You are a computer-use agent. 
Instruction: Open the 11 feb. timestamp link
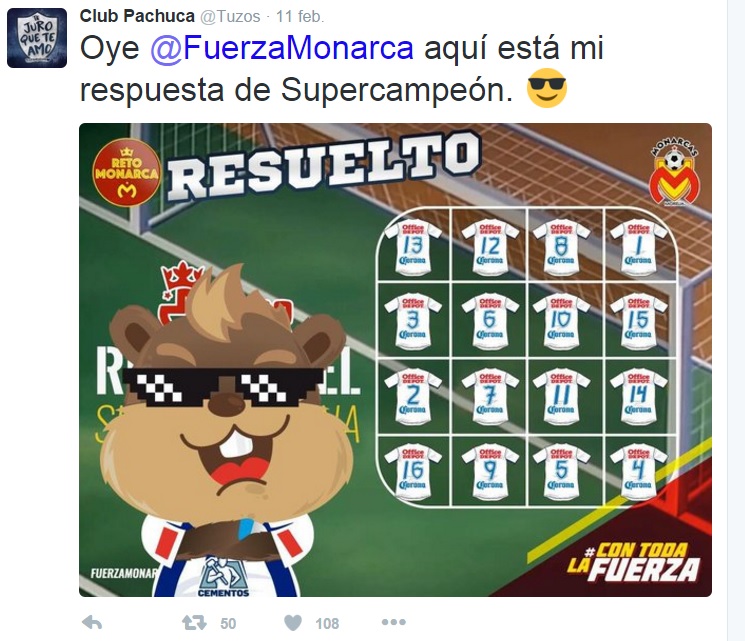(300, 17)
